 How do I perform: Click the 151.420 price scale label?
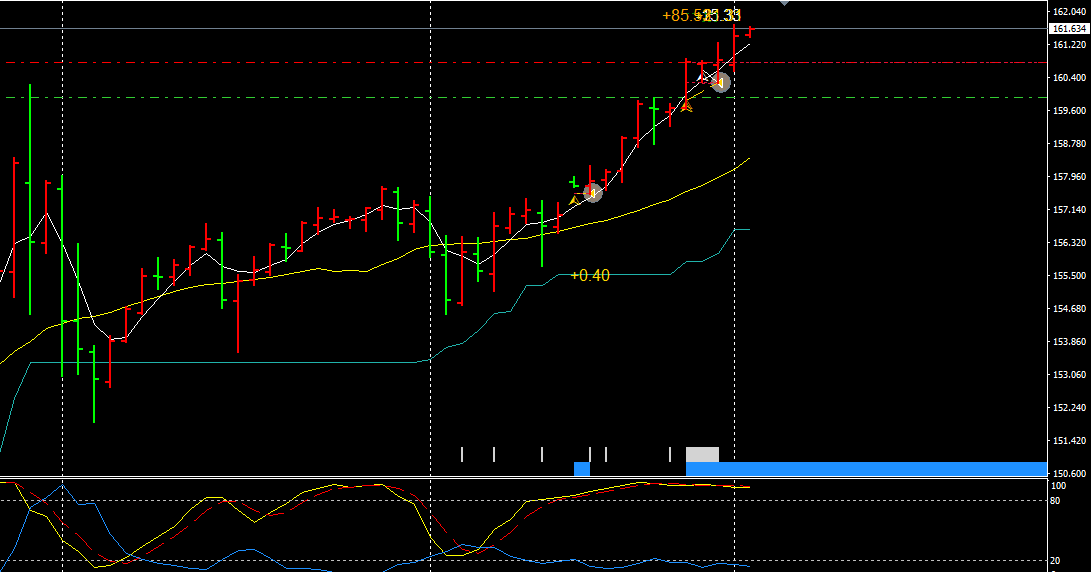click(x=1069, y=440)
